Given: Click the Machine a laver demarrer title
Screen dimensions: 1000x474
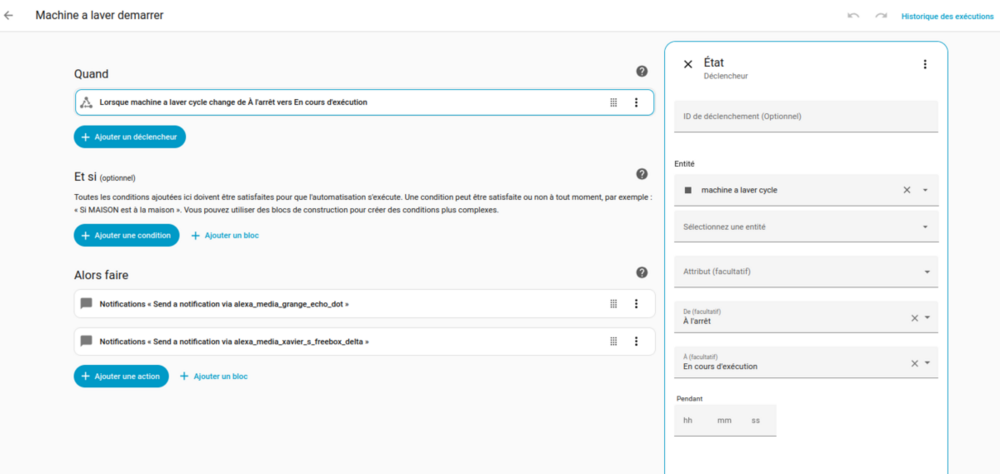Looking at the screenshot, I should [99, 15].
